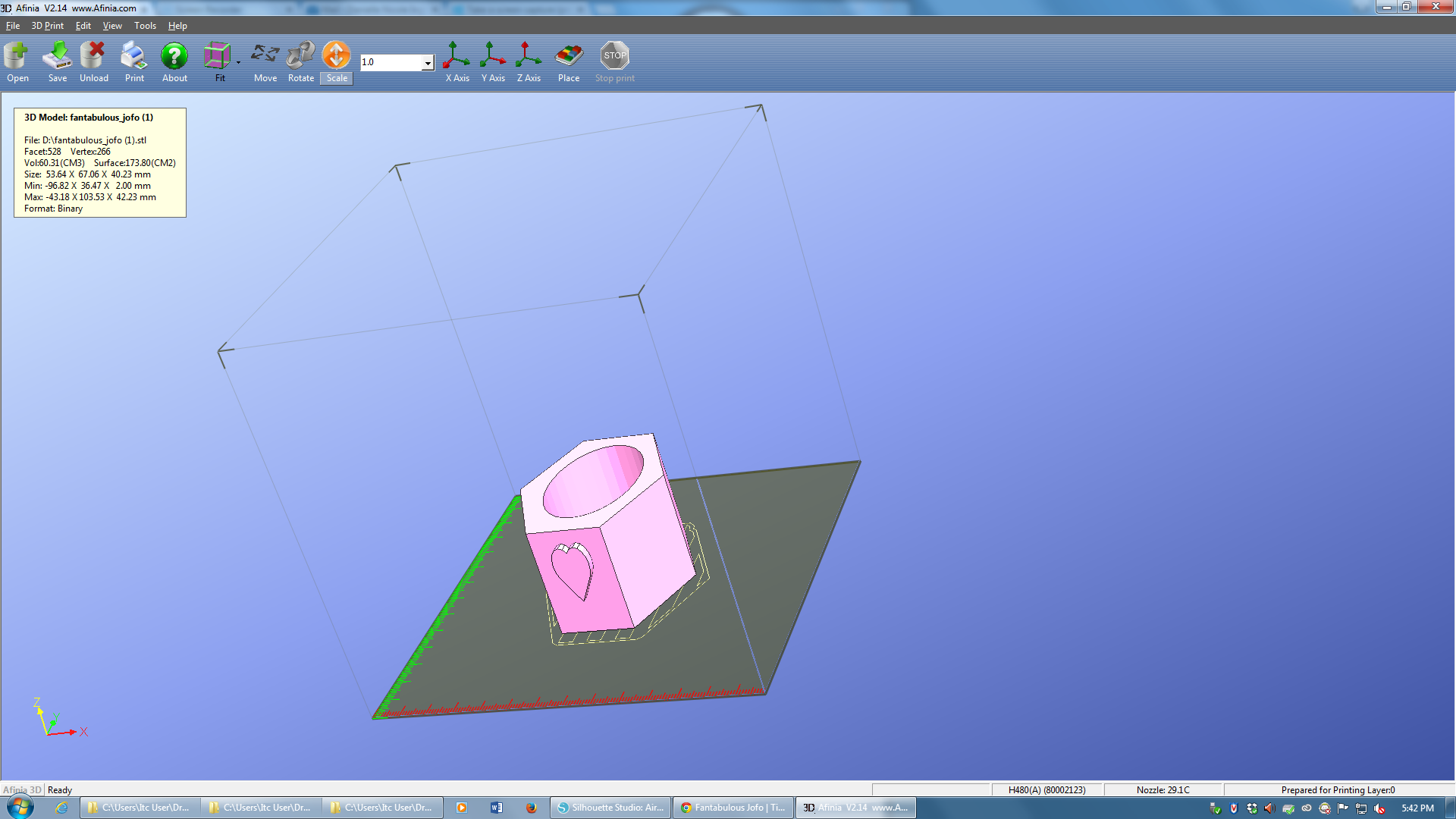Click the Ready status text

tap(60, 789)
